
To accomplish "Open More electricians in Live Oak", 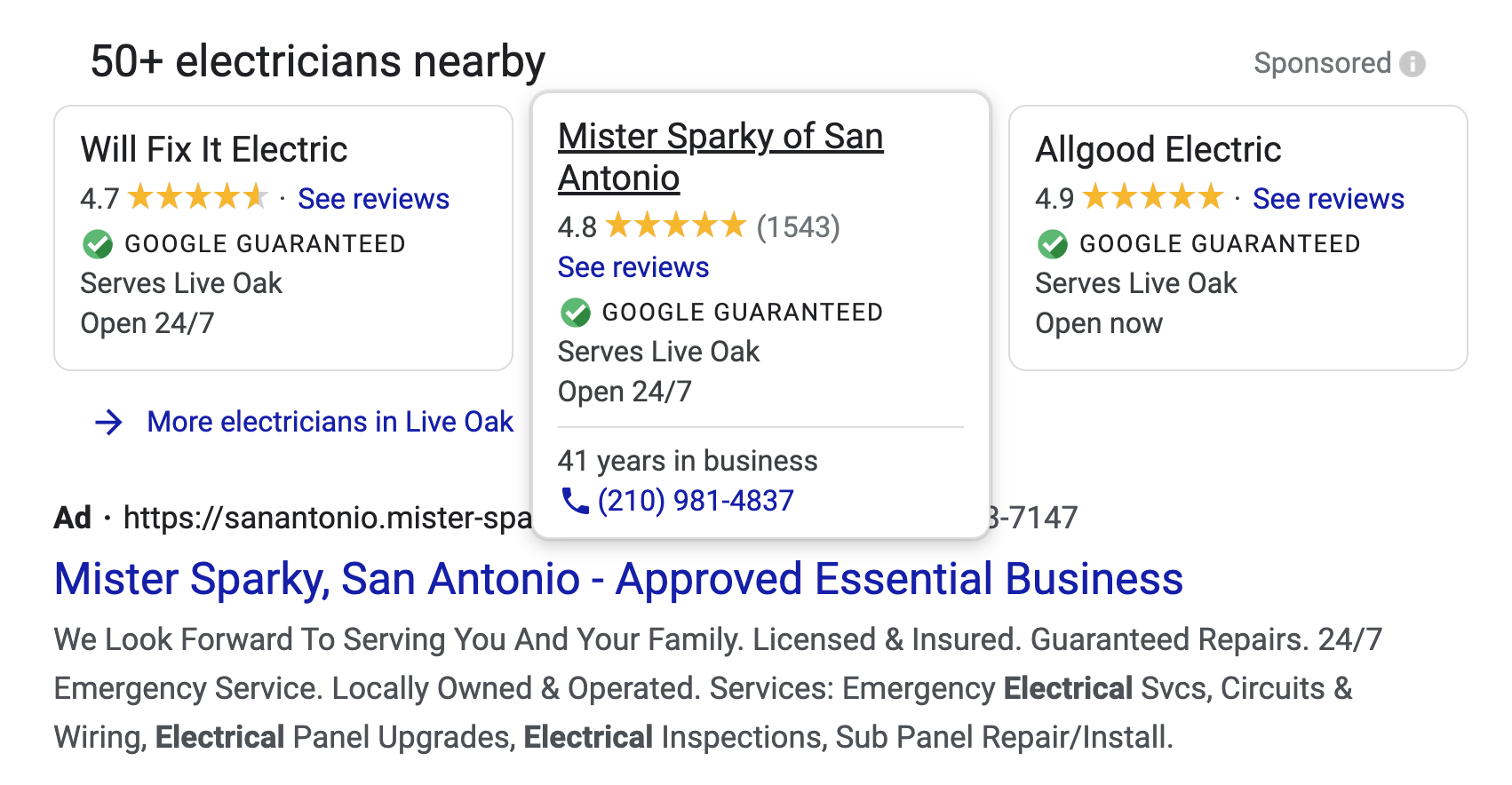I will coord(330,422).
